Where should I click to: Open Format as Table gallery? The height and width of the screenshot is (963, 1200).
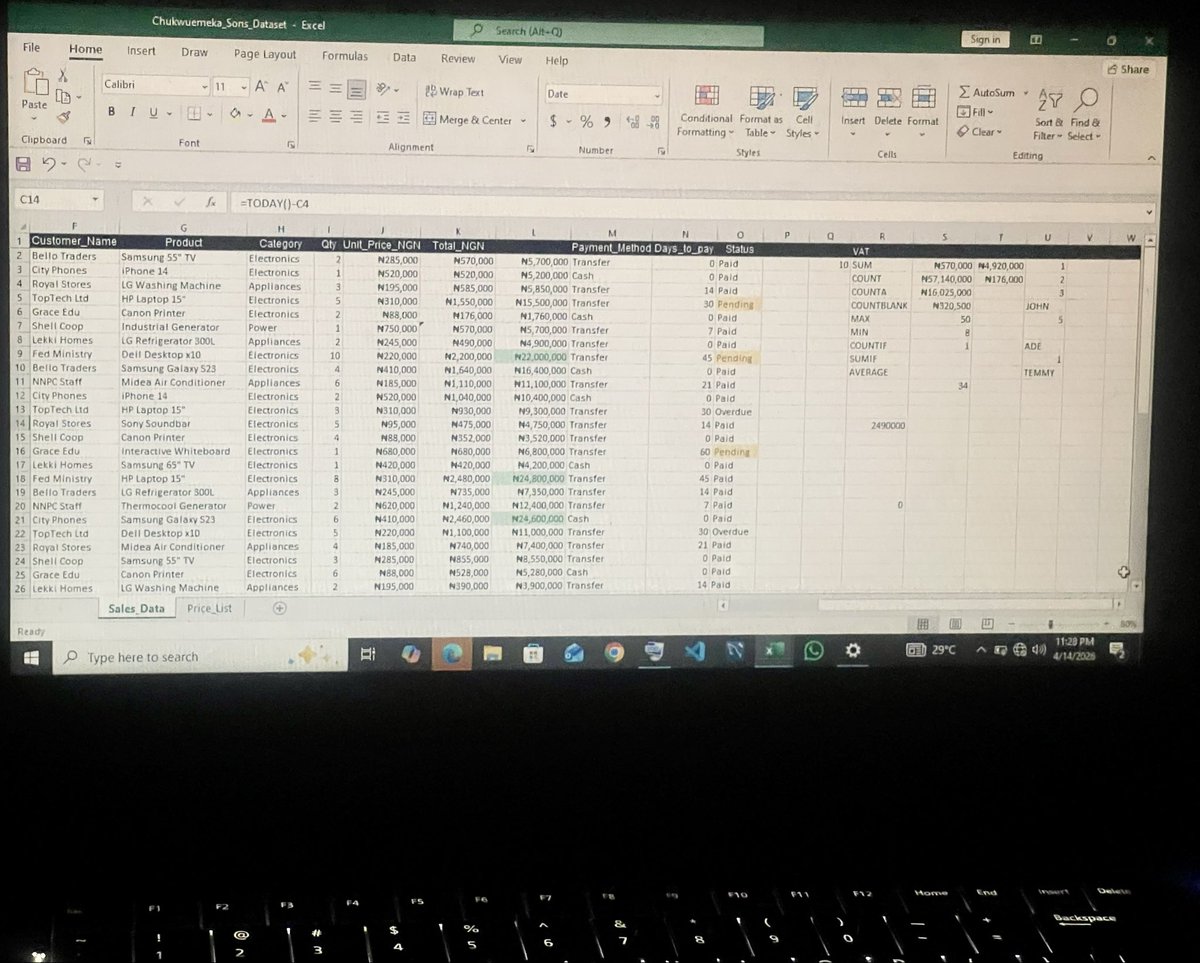762,110
